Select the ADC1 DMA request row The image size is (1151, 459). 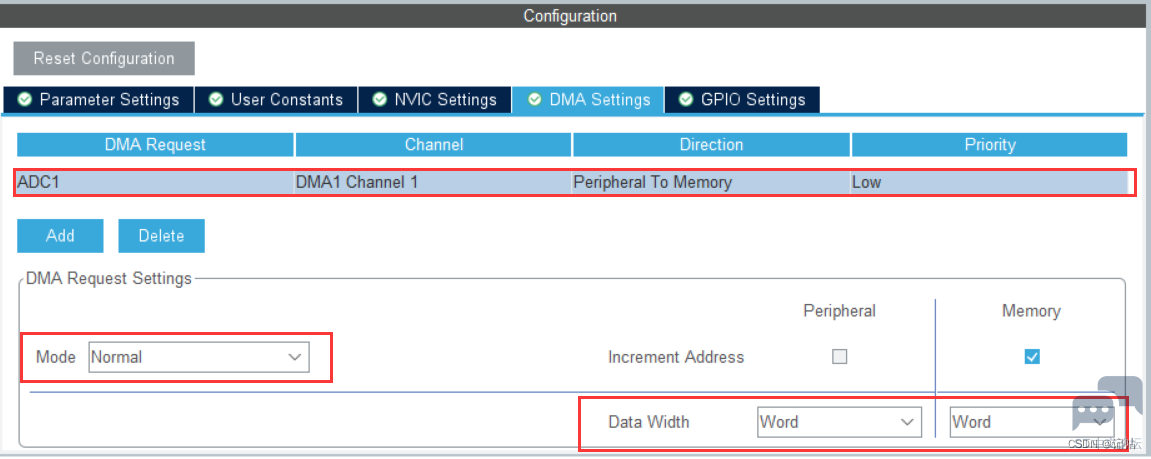(x=572, y=182)
